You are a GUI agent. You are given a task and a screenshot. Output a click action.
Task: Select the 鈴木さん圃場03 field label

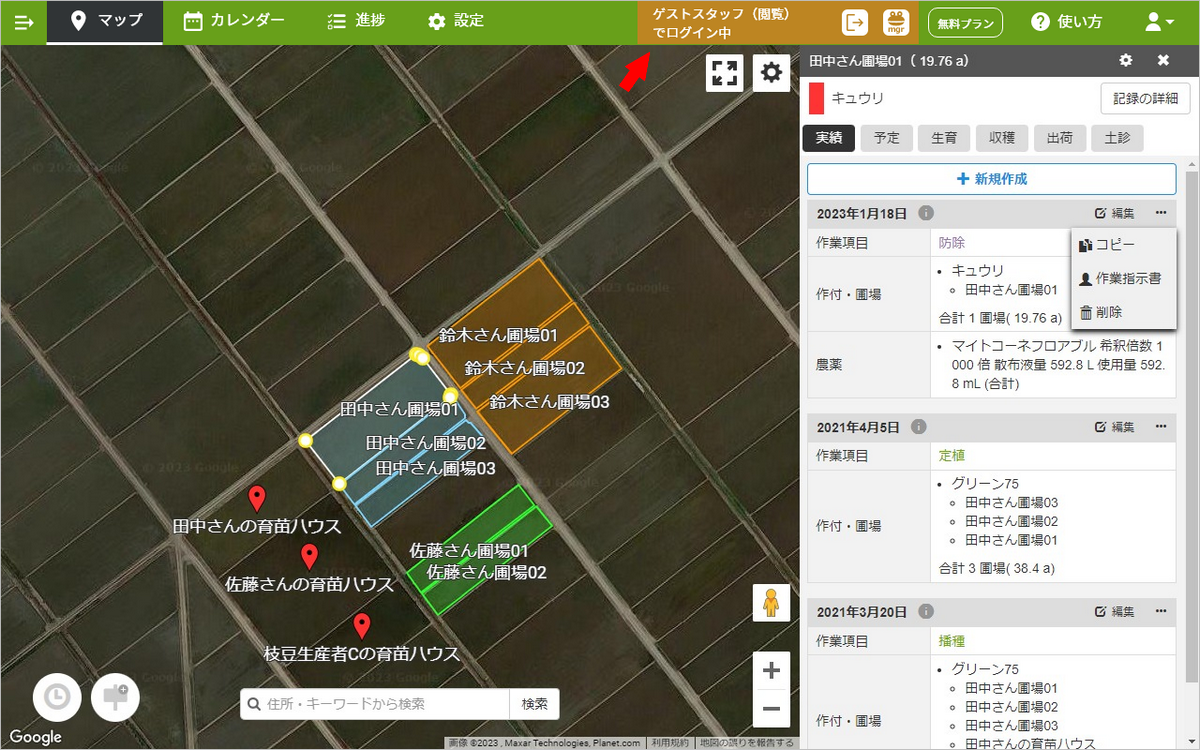pyautogui.click(x=549, y=402)
